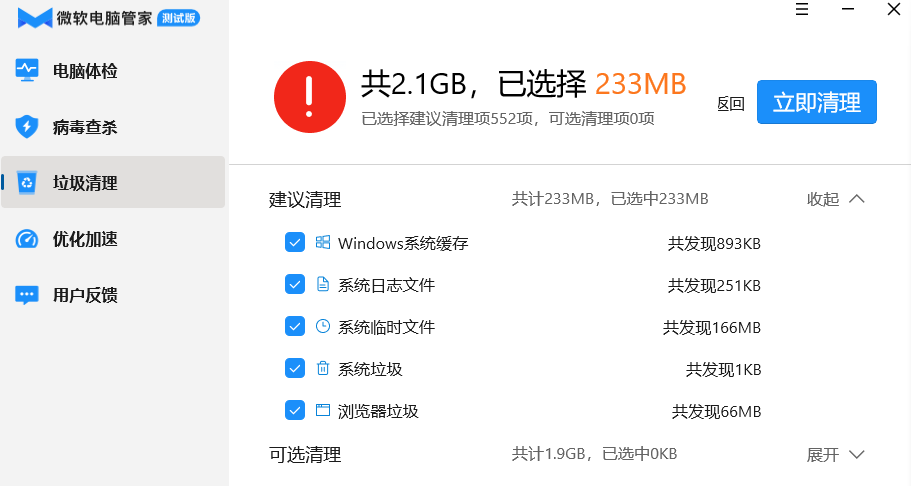911x486 pixels.
Task: Click the virus scan shield icon
Action: tap(27, 127)
